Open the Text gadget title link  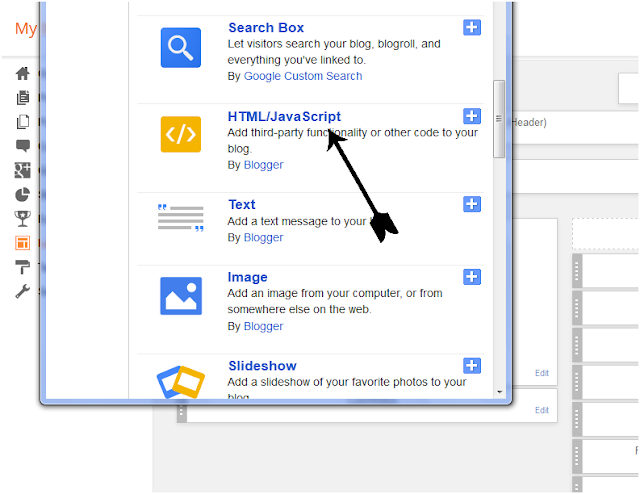(242, 205)
